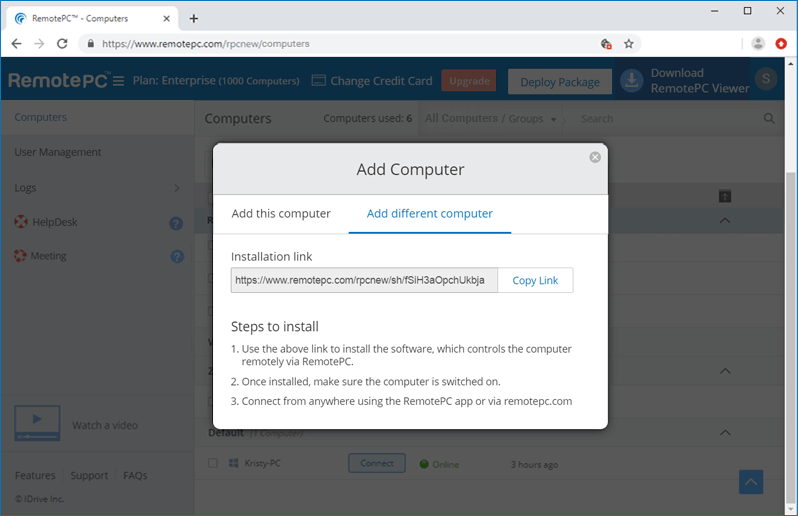Screen dimensions: 798x516
Task: Click the site lock icon
Action: pyautogui.click(x=91, y=44)
